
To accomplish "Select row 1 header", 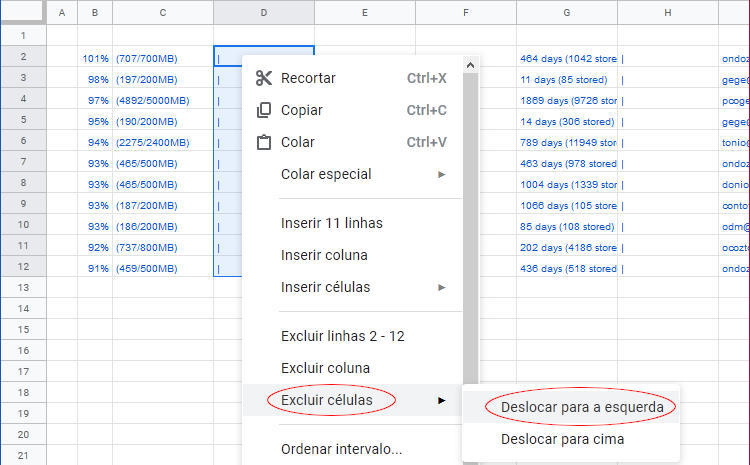I will pos(23,35).
